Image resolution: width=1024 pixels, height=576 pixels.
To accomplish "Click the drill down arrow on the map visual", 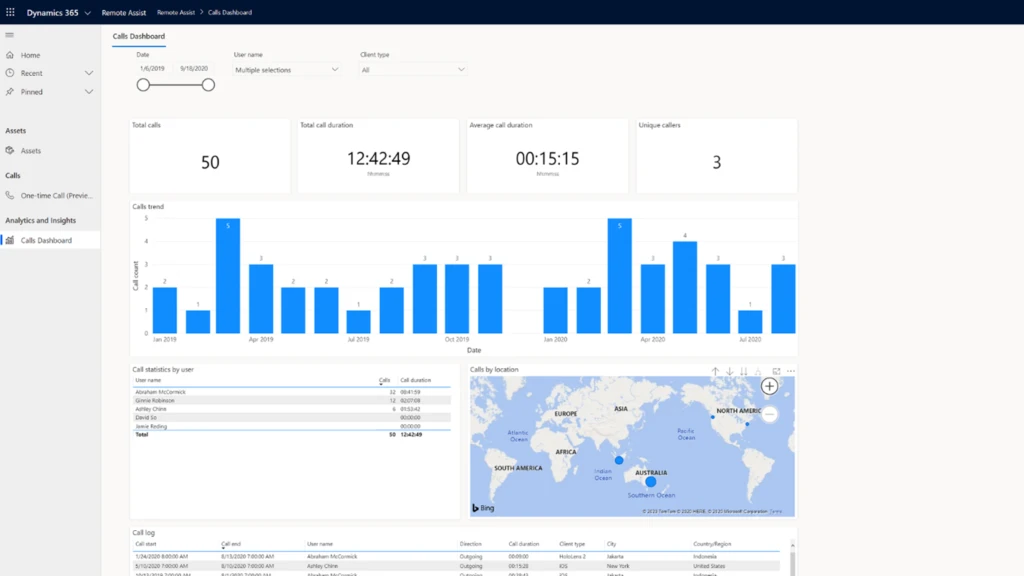I will 729,371.
